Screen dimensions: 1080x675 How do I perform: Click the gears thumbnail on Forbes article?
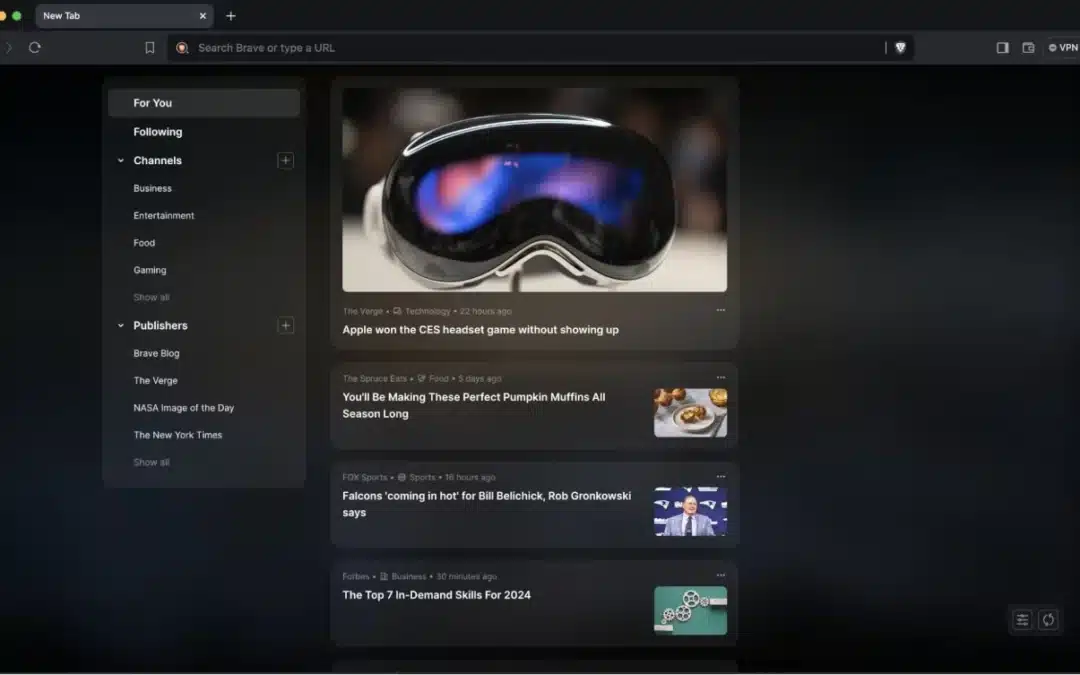point(690,610)
